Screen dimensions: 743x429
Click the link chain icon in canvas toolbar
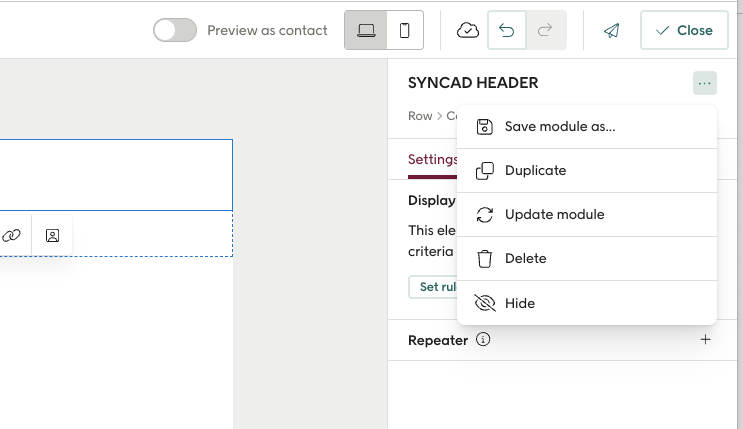(11, 236)
